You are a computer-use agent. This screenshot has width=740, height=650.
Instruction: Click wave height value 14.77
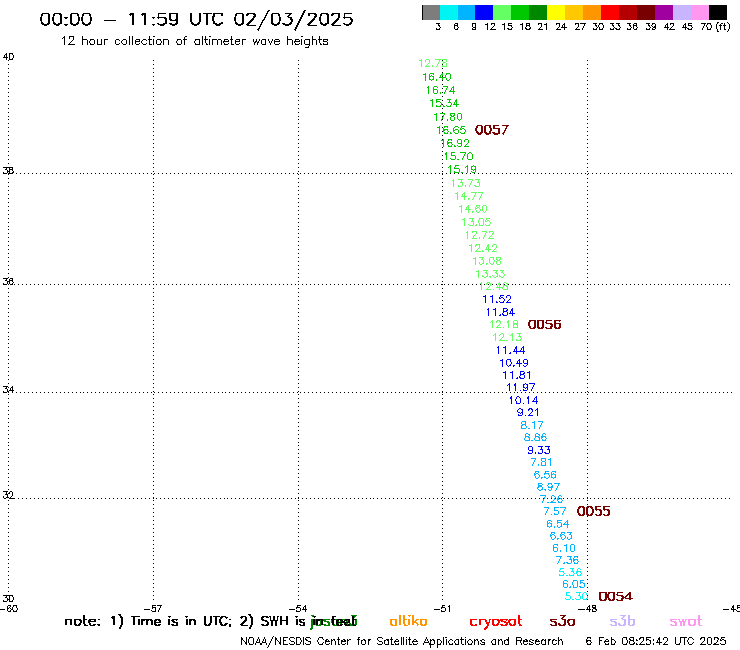pos(469,195)
